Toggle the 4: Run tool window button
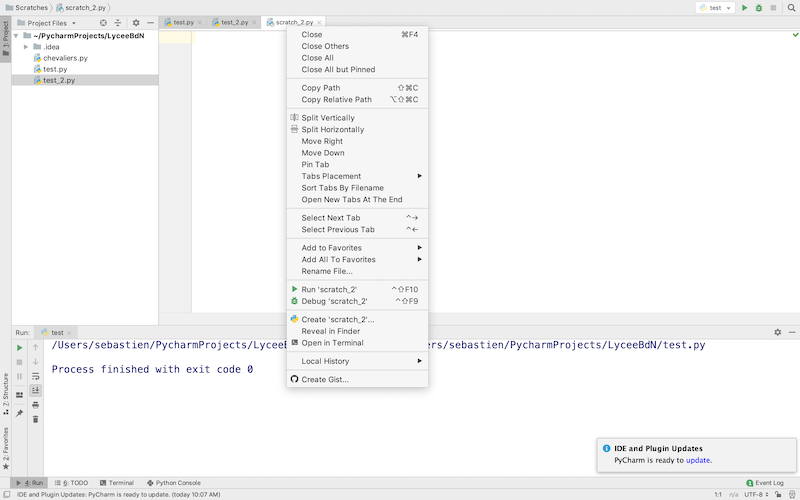This screenshot has width=800, height=500. (30, 483)
